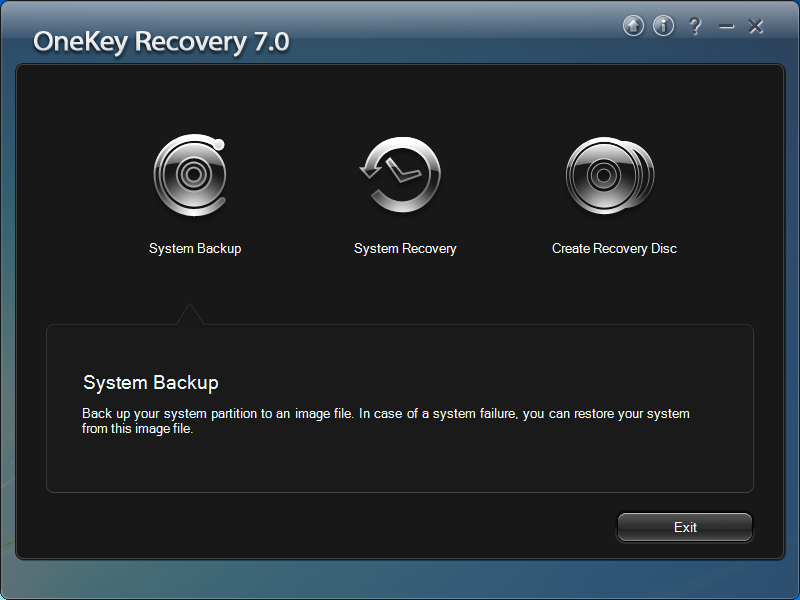
Task: Select the System Backup text label
Action: (x=195, y=248)
